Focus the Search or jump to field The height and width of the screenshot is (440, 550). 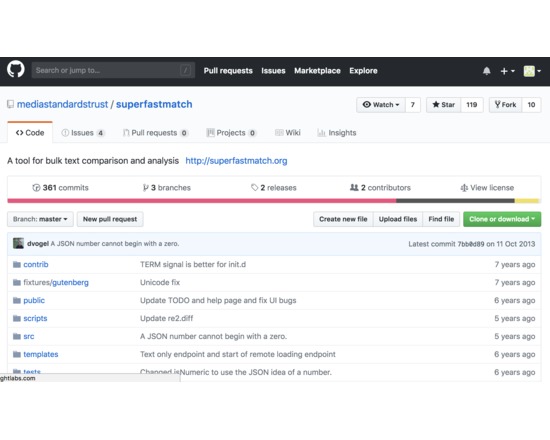113,70
